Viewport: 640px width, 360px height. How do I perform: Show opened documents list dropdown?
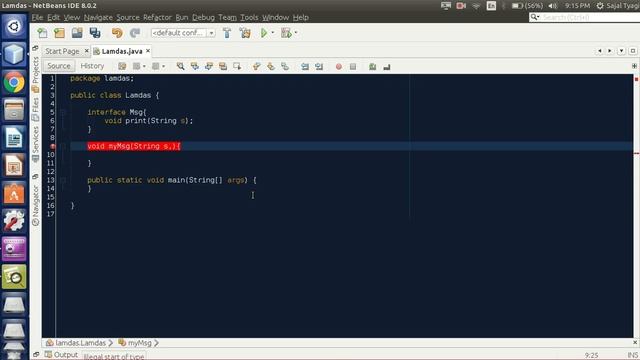(621, 51)
